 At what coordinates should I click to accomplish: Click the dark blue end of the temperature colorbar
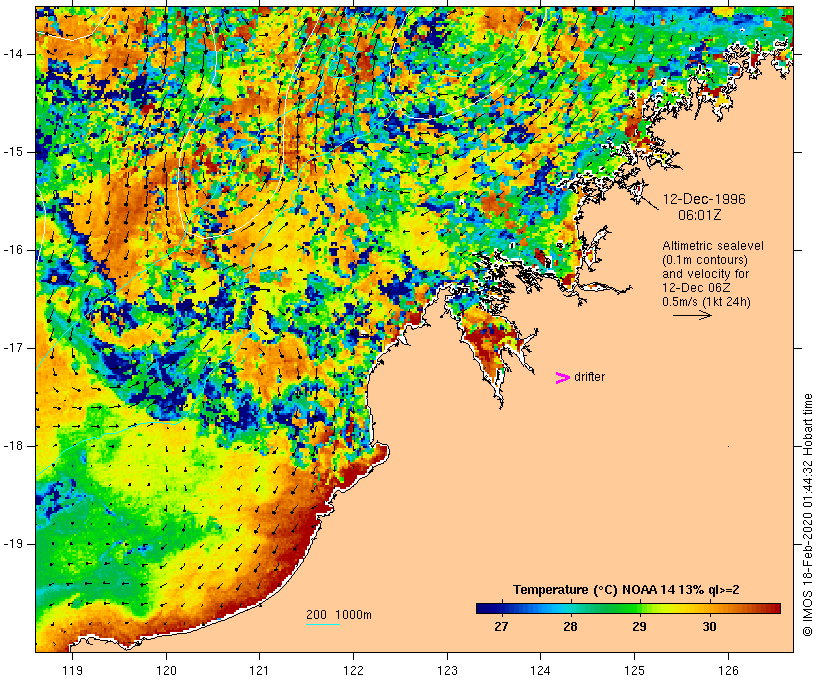486,608
